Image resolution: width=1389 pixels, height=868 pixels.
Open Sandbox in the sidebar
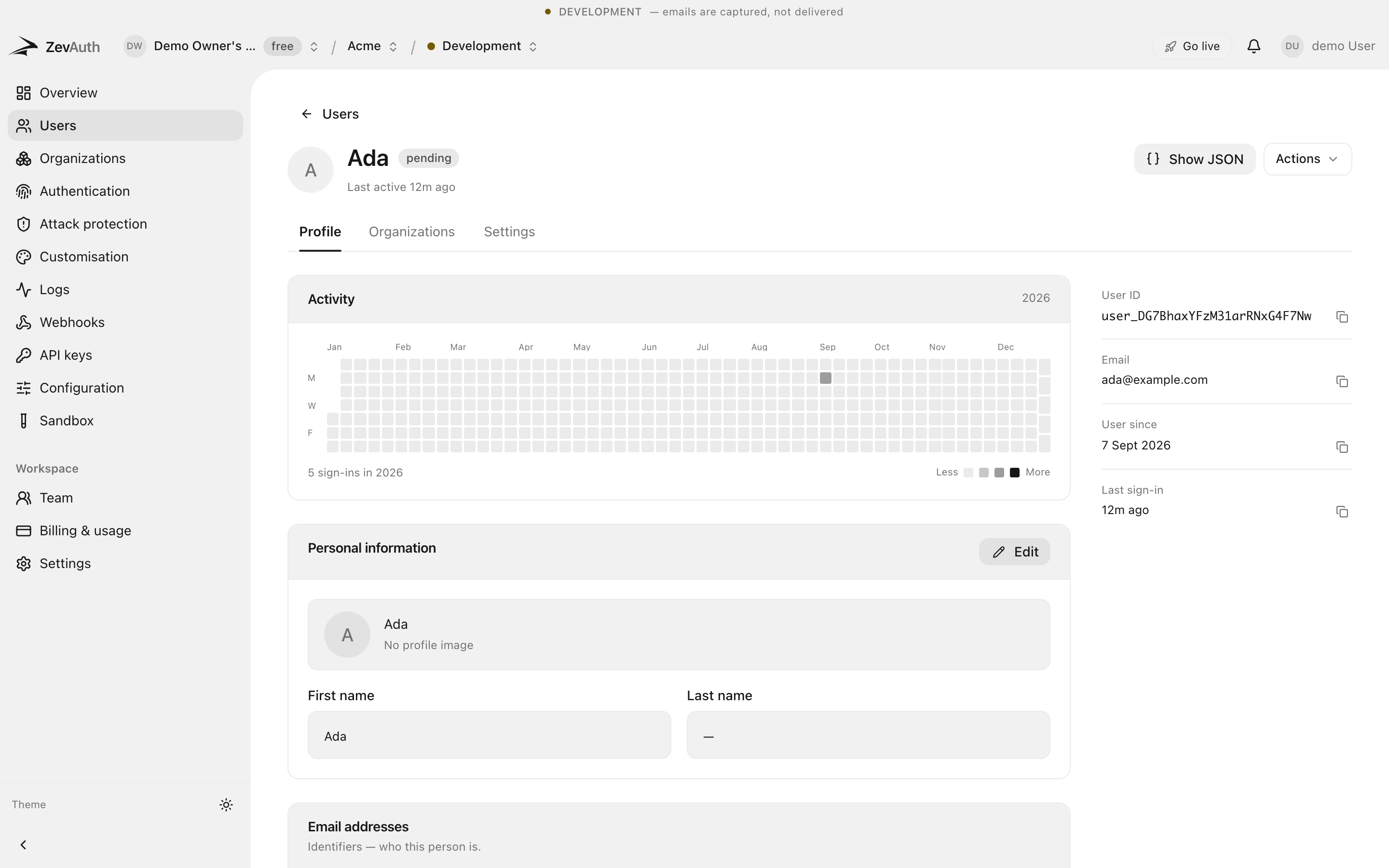[x=125, y=420]
